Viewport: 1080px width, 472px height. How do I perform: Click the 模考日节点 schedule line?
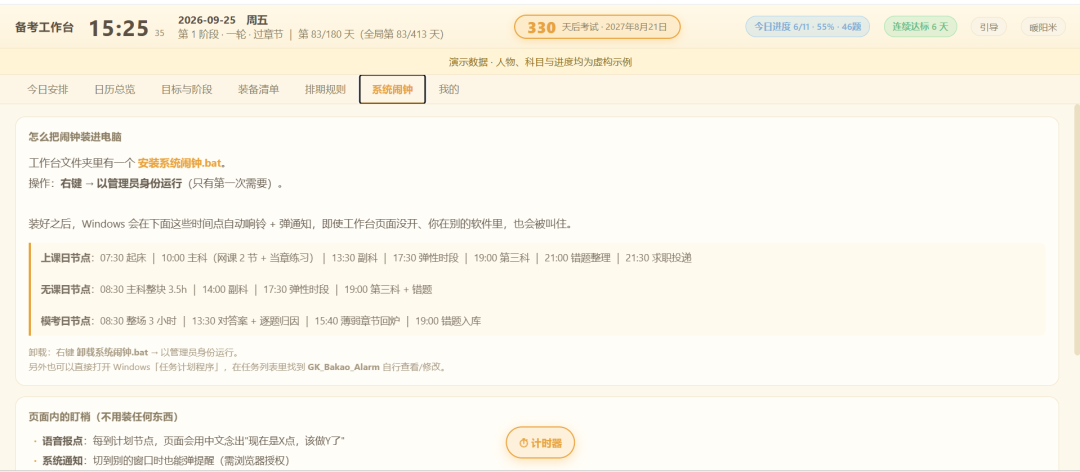(260, 321)
